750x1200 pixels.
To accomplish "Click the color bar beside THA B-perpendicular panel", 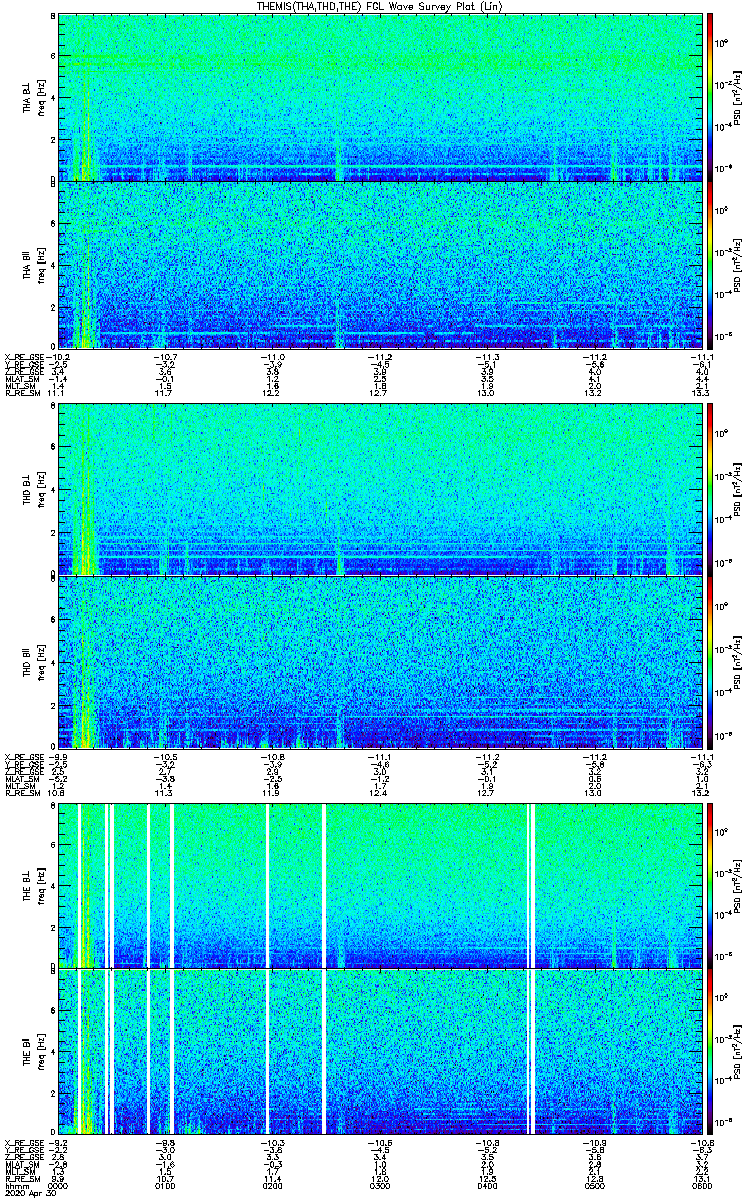I will click(710, 97).
